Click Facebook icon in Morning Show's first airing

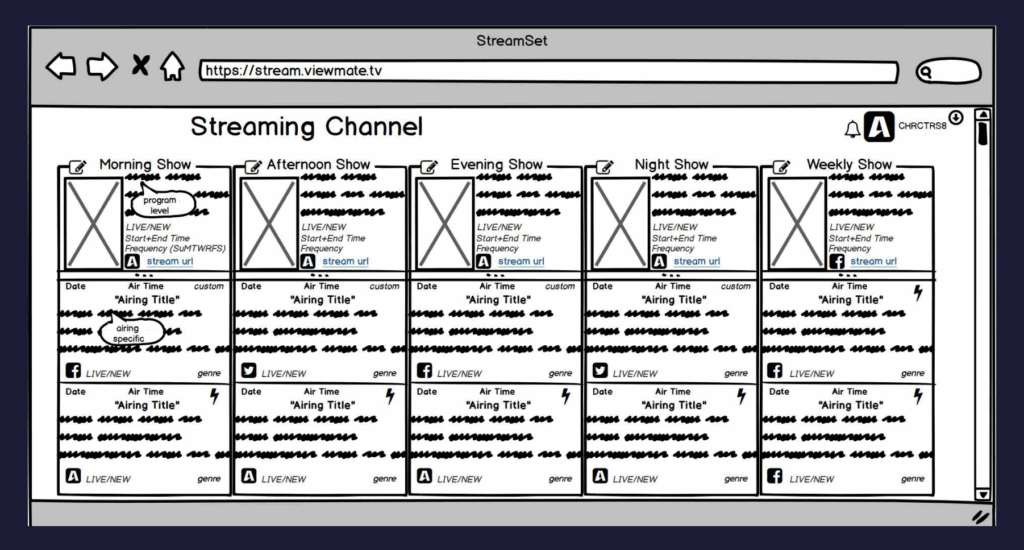73,371
